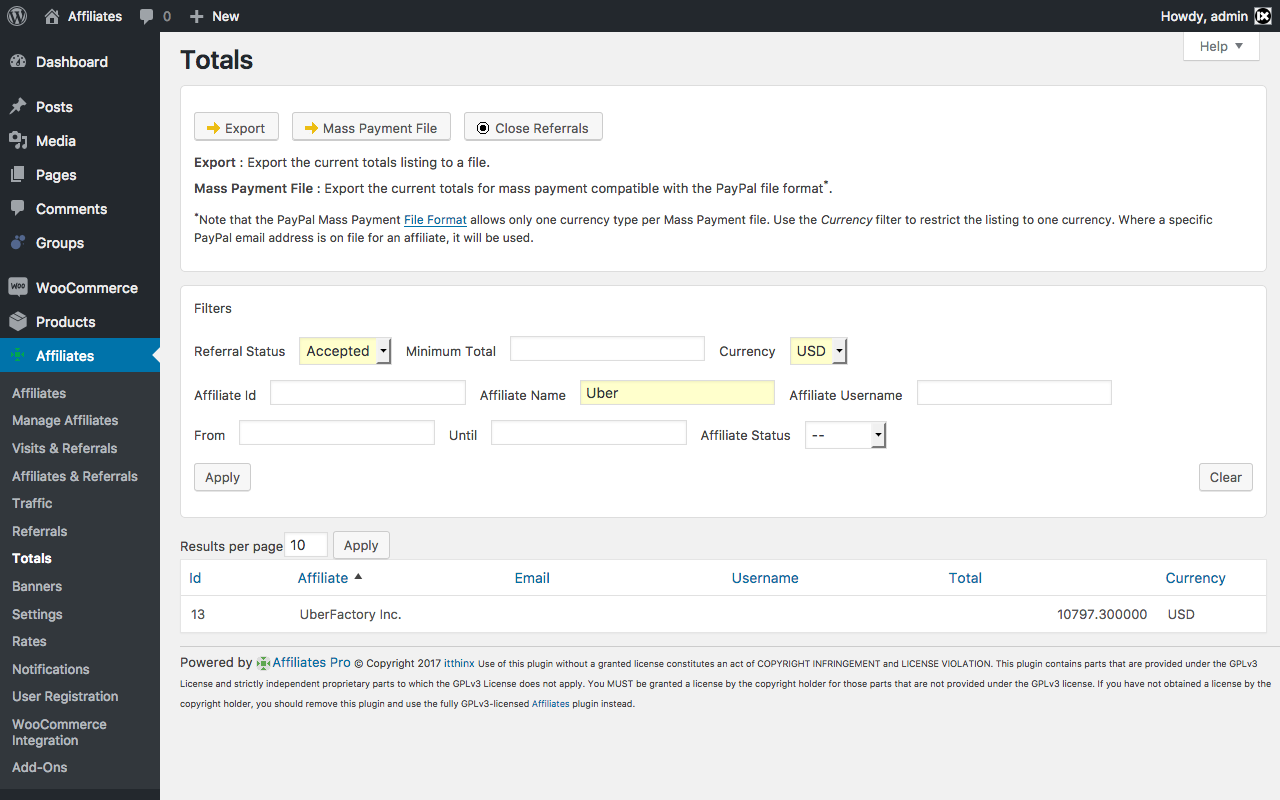
Task: Go to Add-Ons submenu
Action: [x=40, y=767]
